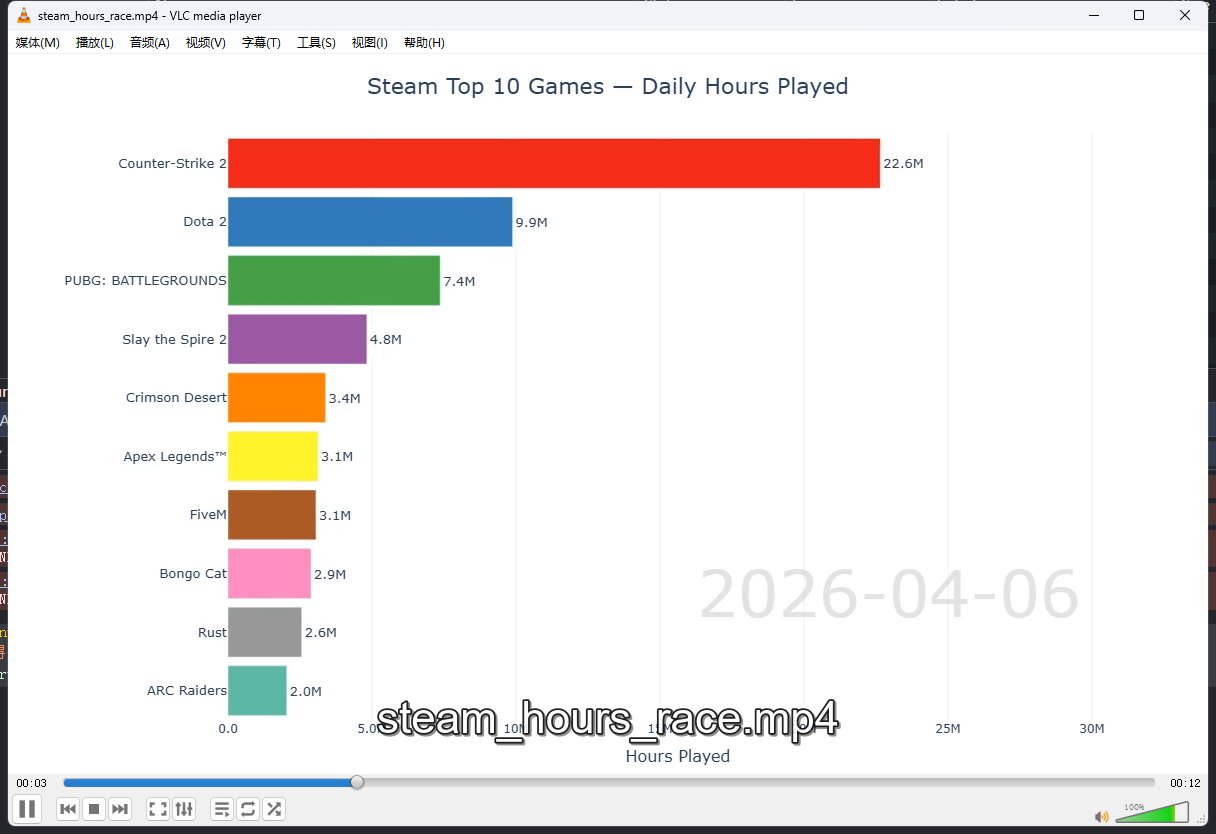Screen dimensions: 1216x834
Task: Minimize the VLC window
Action: [x=1093, y=15]
